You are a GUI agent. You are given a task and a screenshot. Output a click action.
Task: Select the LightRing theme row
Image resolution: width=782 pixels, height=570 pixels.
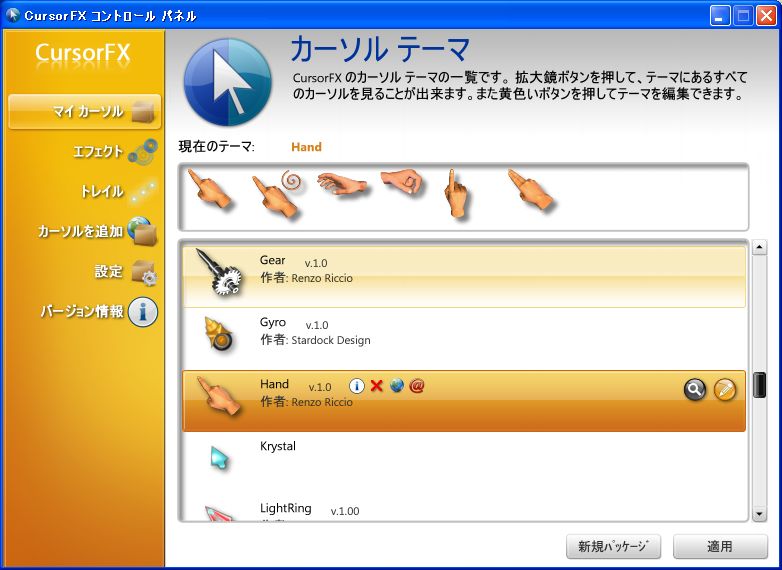464,509
